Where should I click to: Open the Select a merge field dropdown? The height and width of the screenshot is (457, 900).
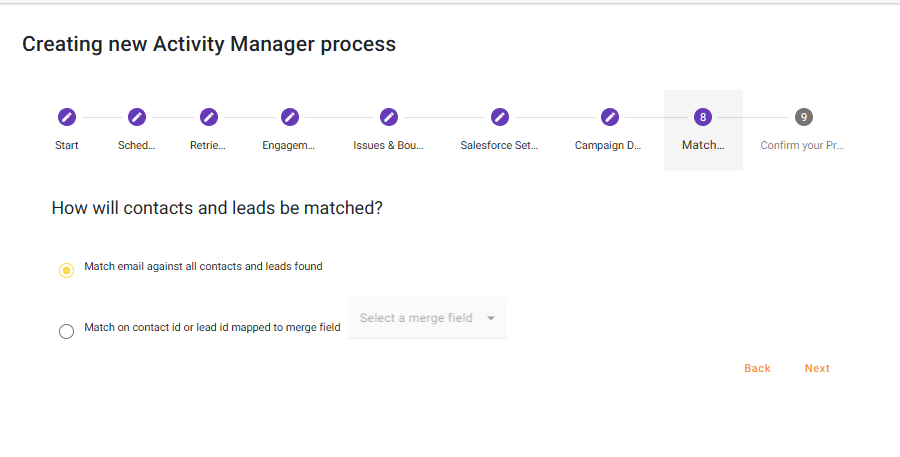pos(417,318)
